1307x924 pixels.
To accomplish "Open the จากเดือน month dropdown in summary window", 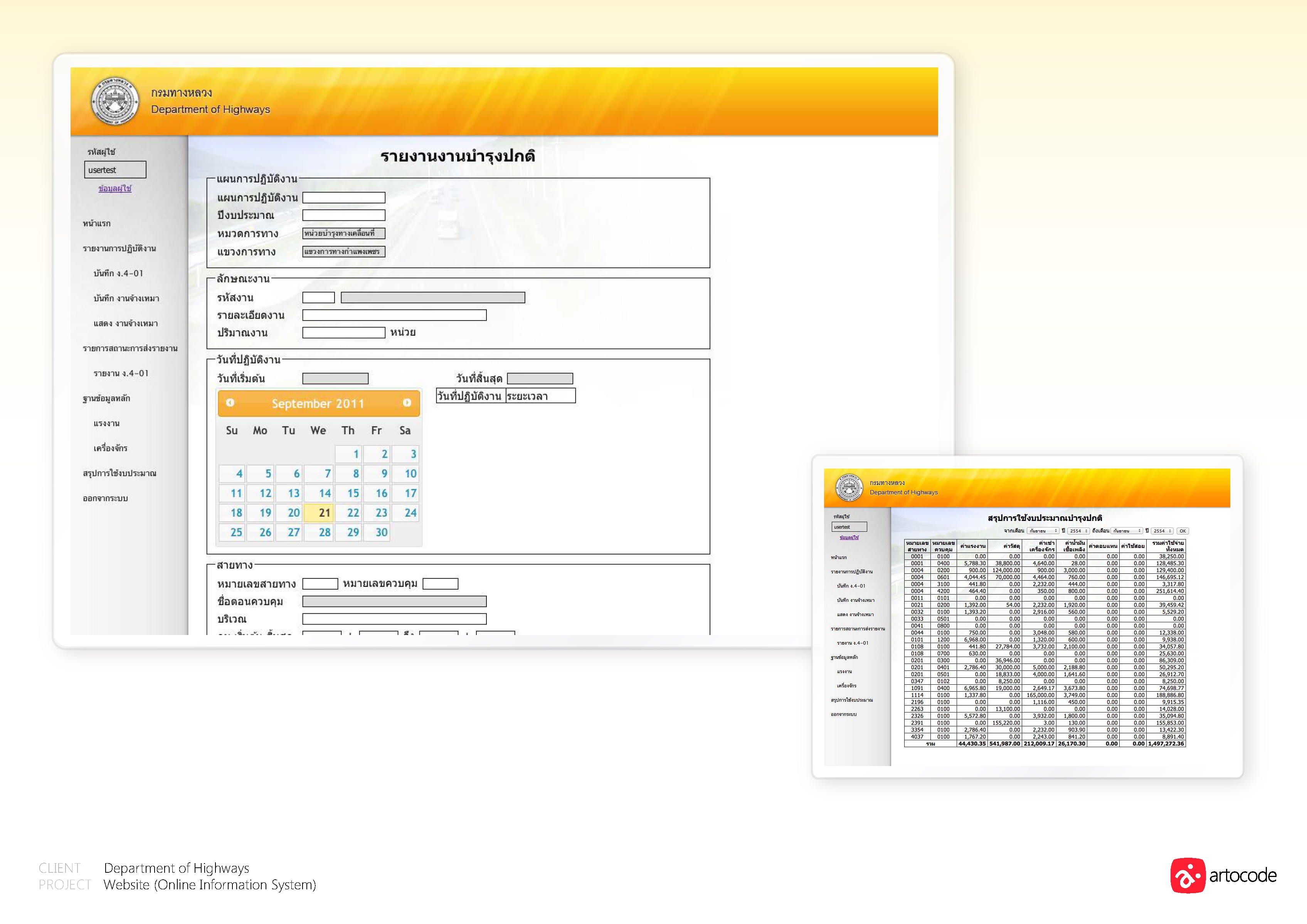I will click(x=1043, y=531).
